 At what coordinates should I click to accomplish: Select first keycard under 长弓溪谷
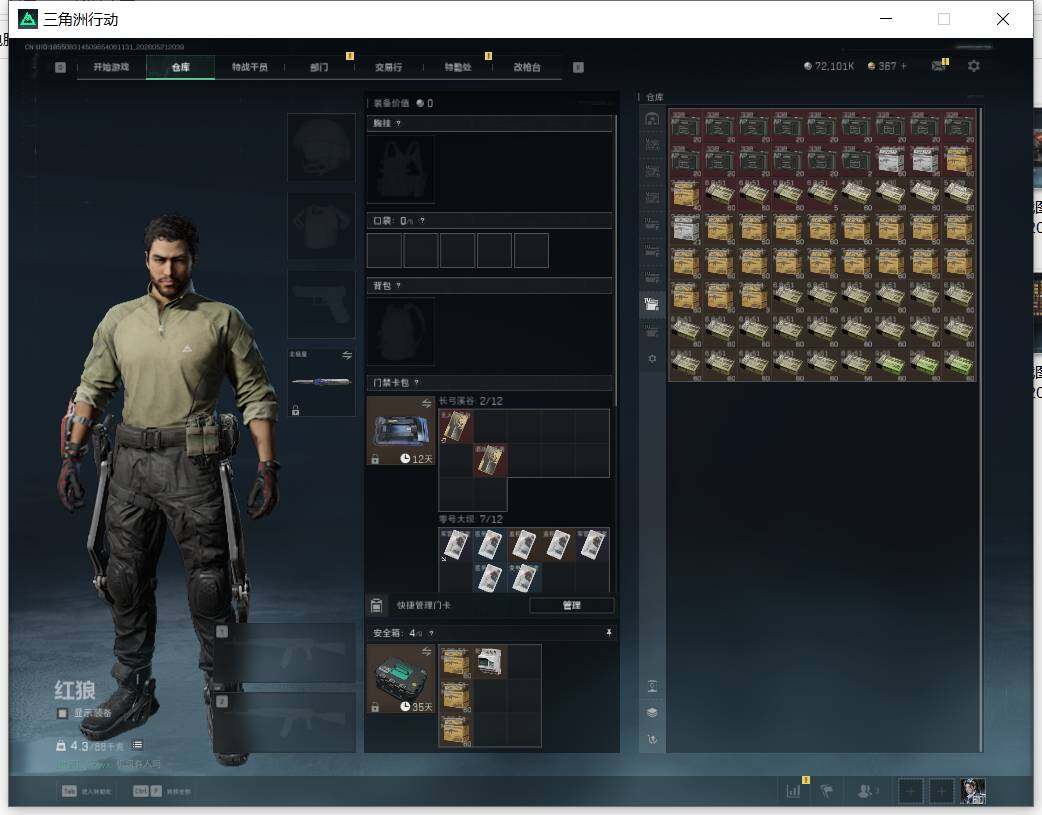(456, 426)
